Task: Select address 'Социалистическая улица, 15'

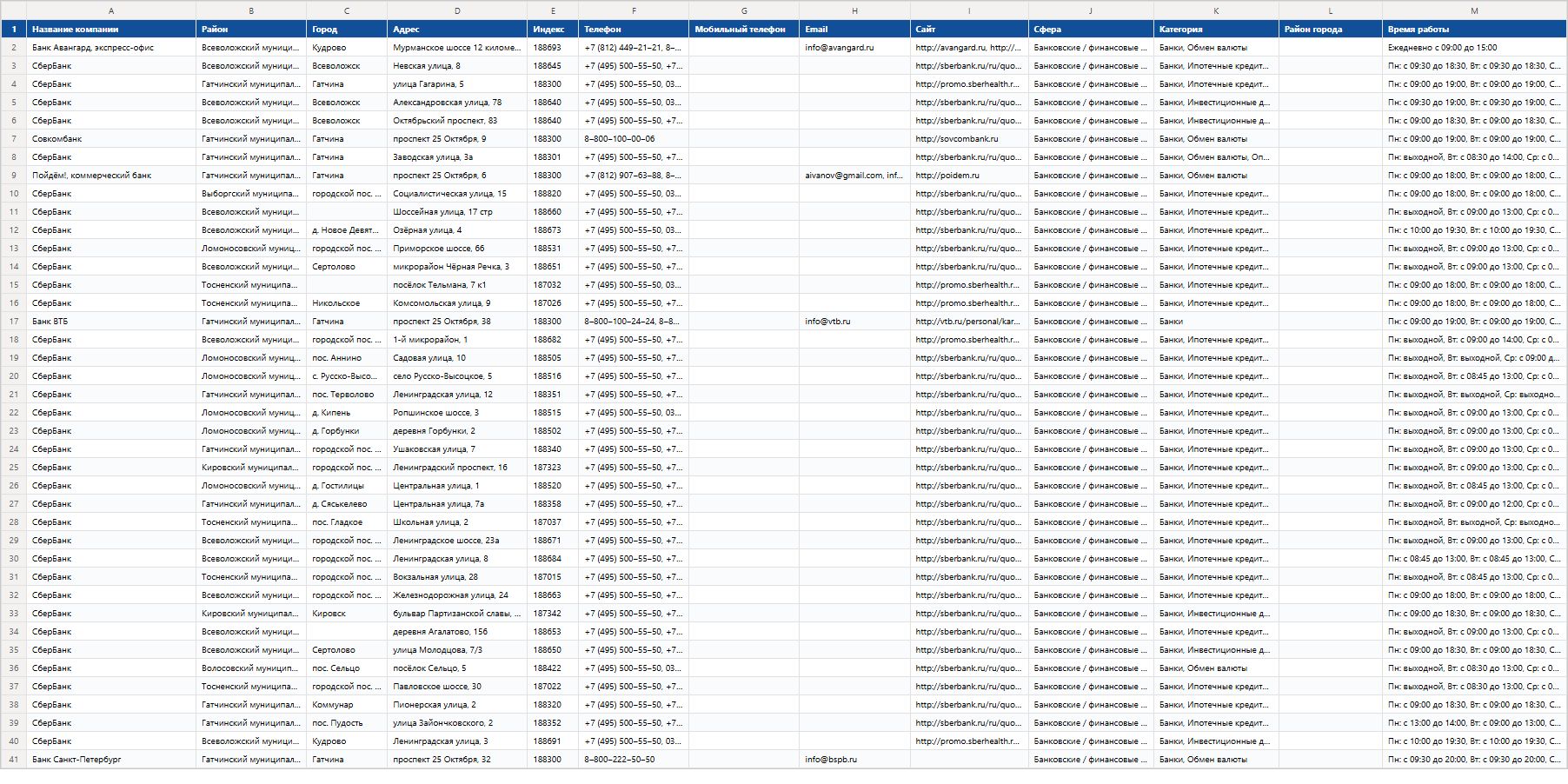Action: (x=457, y=194)
